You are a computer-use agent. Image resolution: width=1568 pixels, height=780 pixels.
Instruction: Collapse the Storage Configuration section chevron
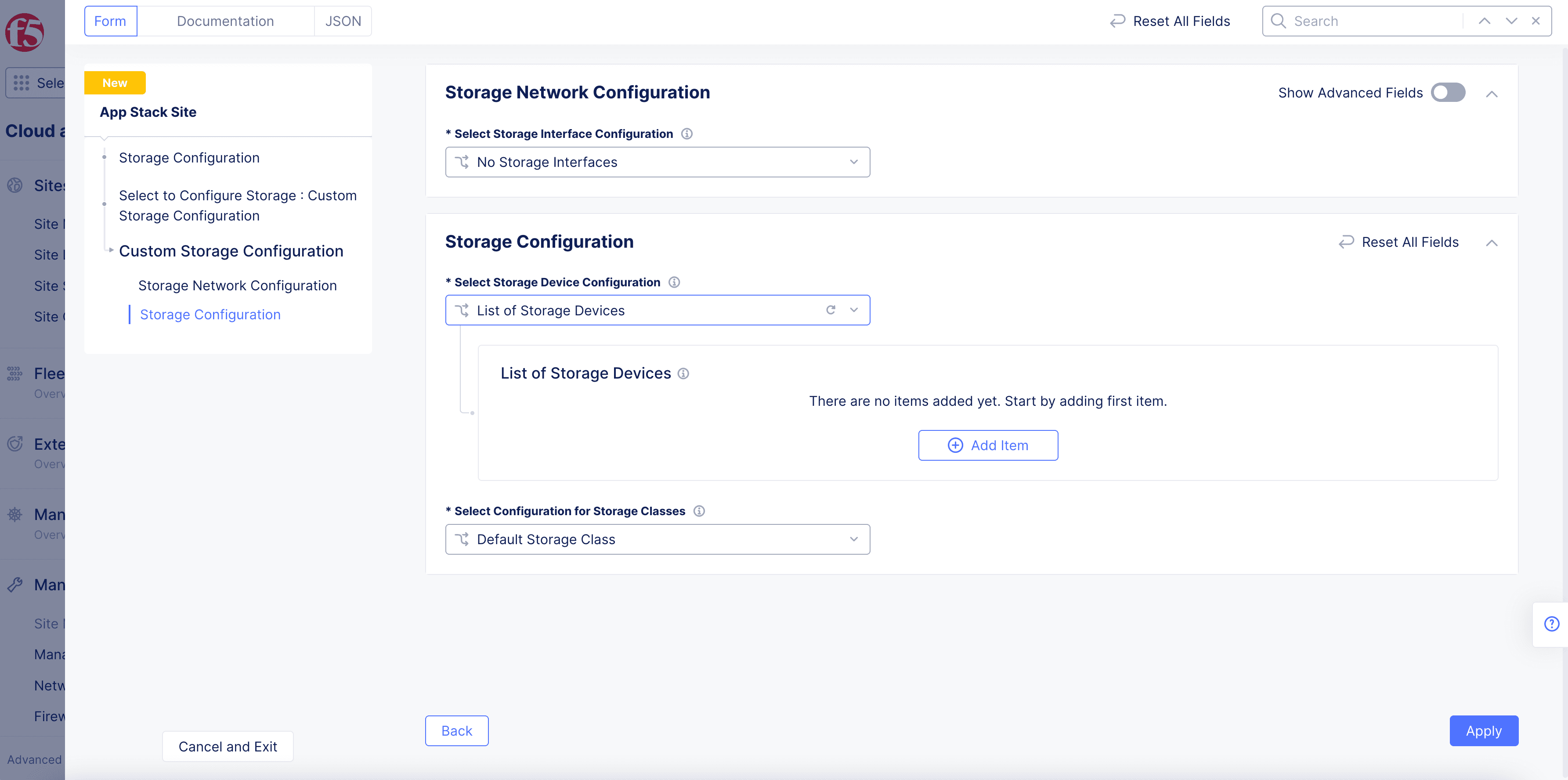click(x=1491, y=243)
